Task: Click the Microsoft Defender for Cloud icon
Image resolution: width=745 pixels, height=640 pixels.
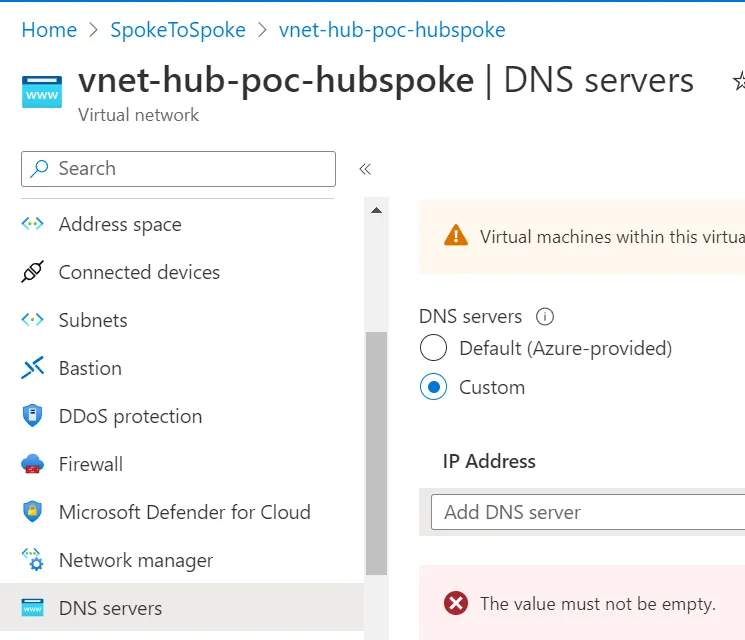Action: [x=33, y=512]
